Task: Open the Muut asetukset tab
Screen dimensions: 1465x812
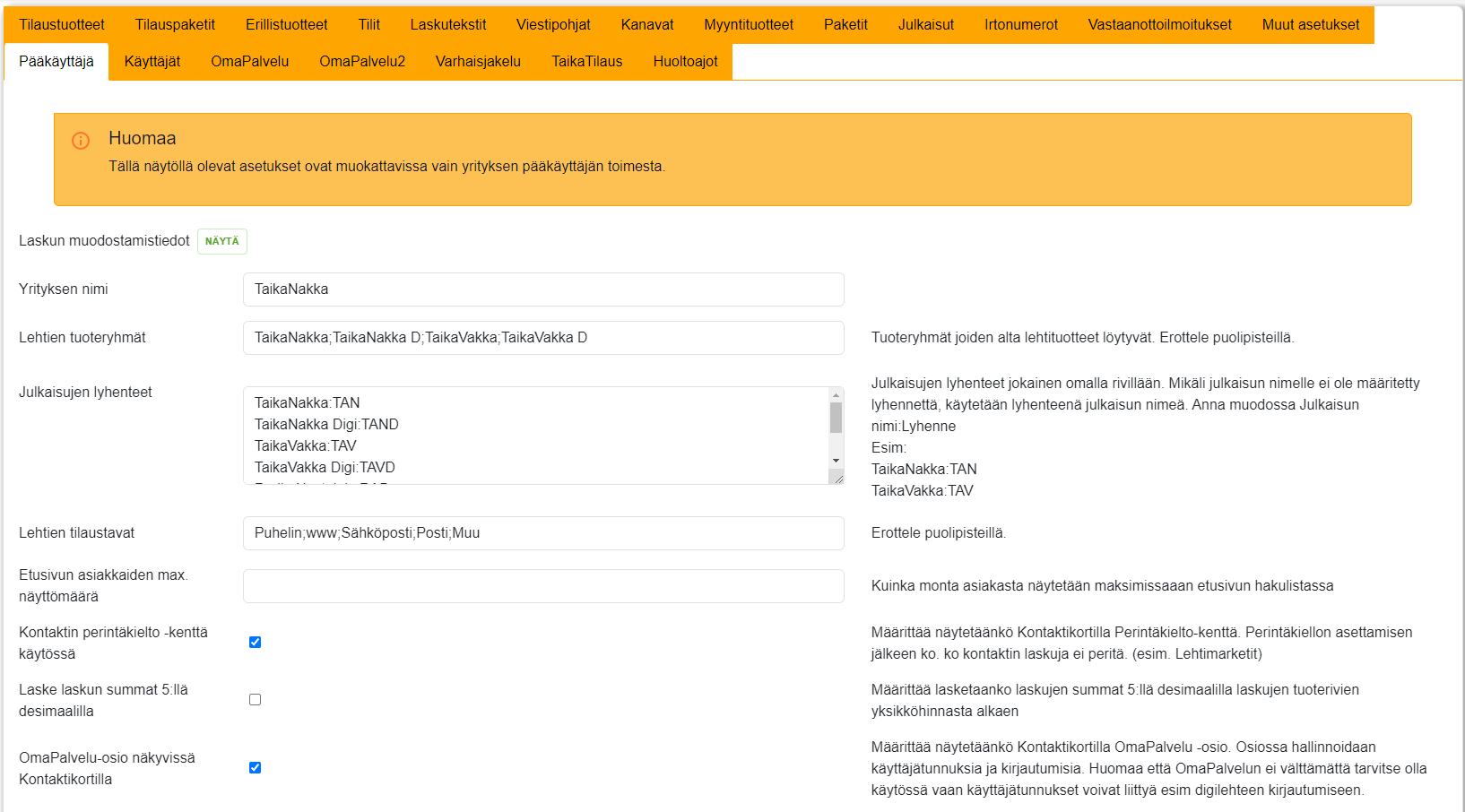Action: (x=1311, y=25)
